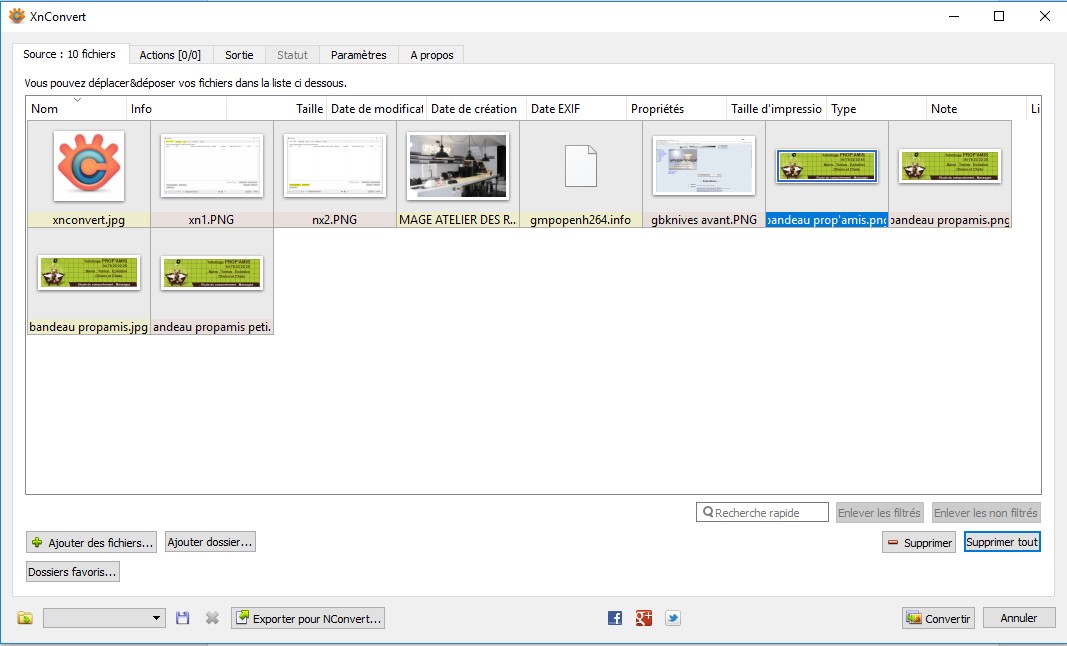Click the Supprimer tout button

(1002, 542)
